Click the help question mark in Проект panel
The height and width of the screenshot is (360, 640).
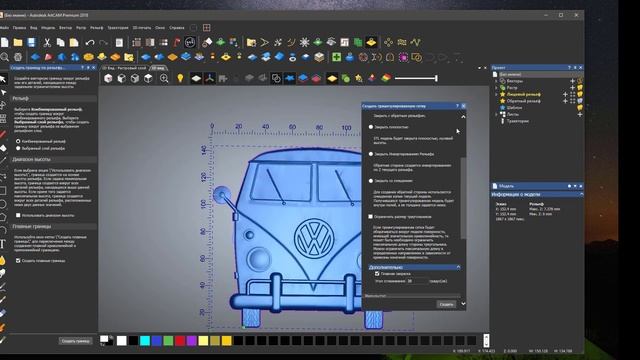tap(569, 68)
